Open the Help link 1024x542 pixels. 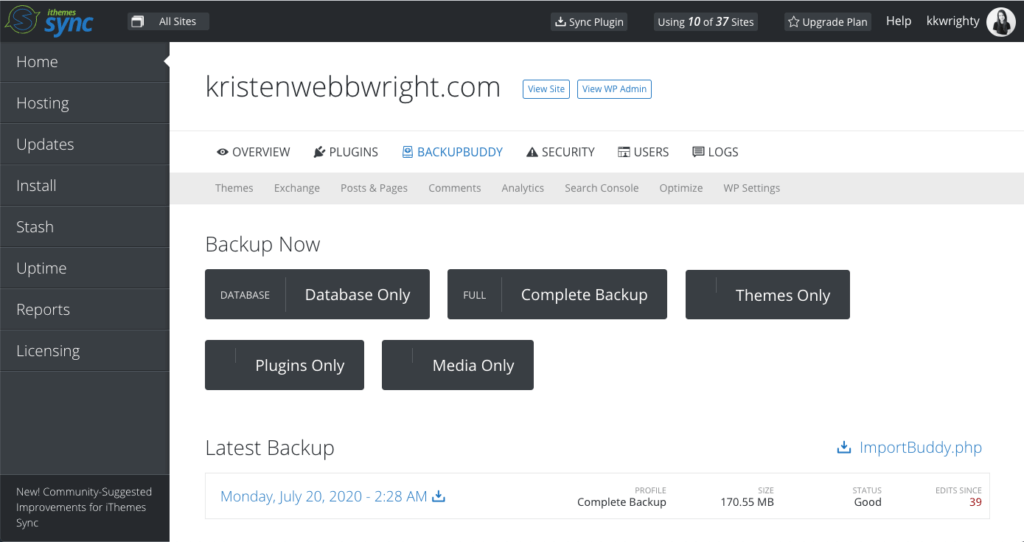pos(898,21)
